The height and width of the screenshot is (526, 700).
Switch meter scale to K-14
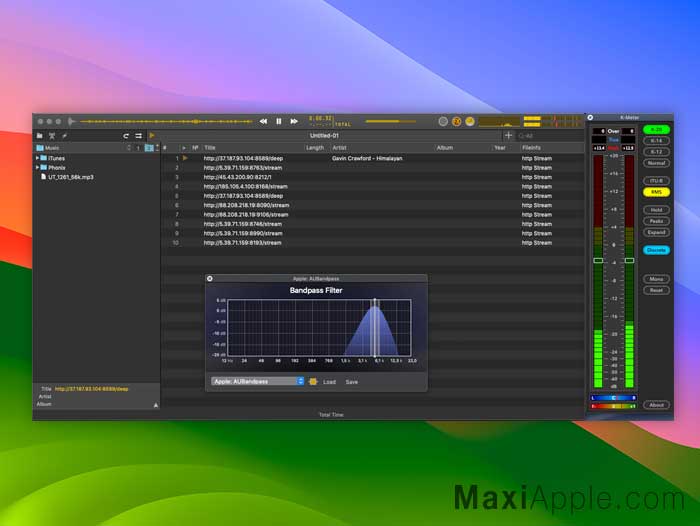point(656,141)
